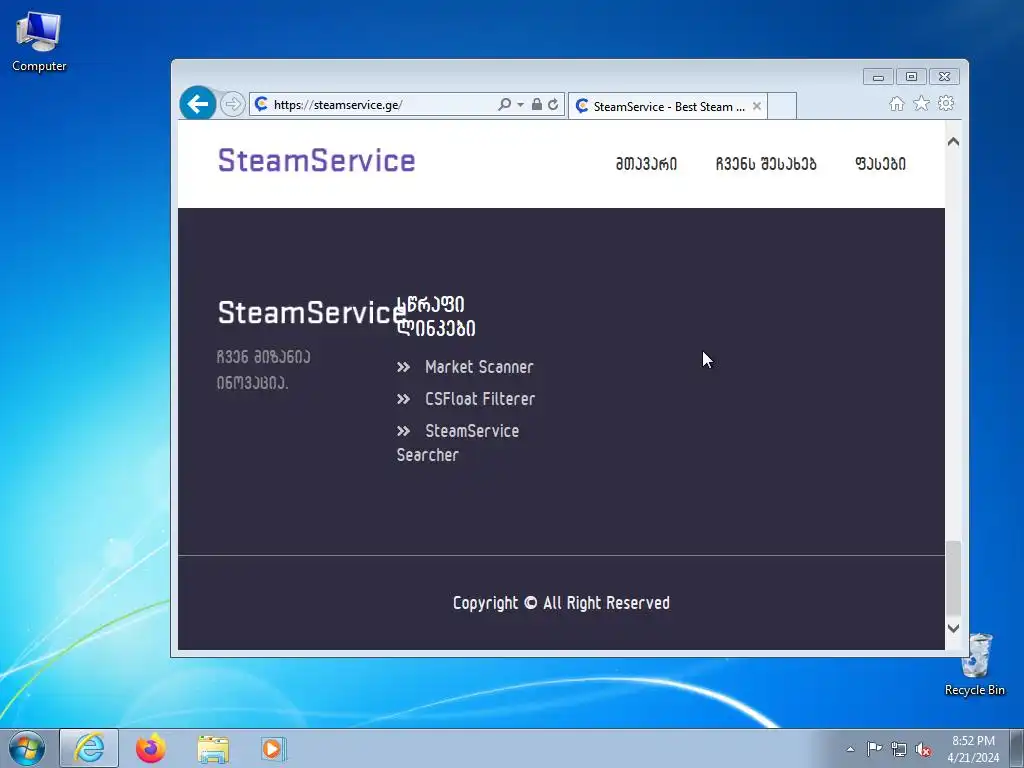This screenshot has height=768, width=1024.
Task: Click the white SteamService footer logo
Action: [312, 312]
